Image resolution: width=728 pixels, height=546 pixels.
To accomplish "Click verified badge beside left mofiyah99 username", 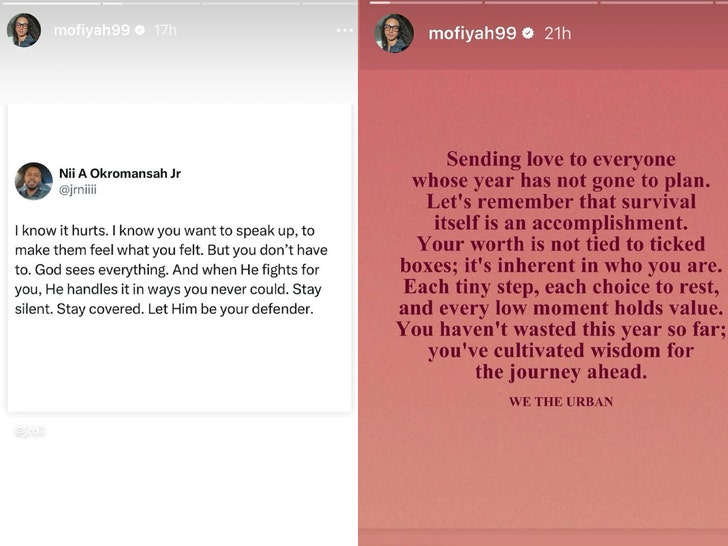I will [139, 31].
